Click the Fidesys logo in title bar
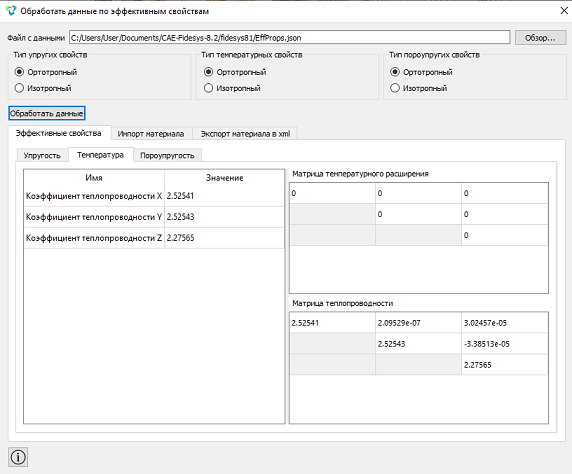This screenshot has height=474, width=572. (x=11, y=11)
